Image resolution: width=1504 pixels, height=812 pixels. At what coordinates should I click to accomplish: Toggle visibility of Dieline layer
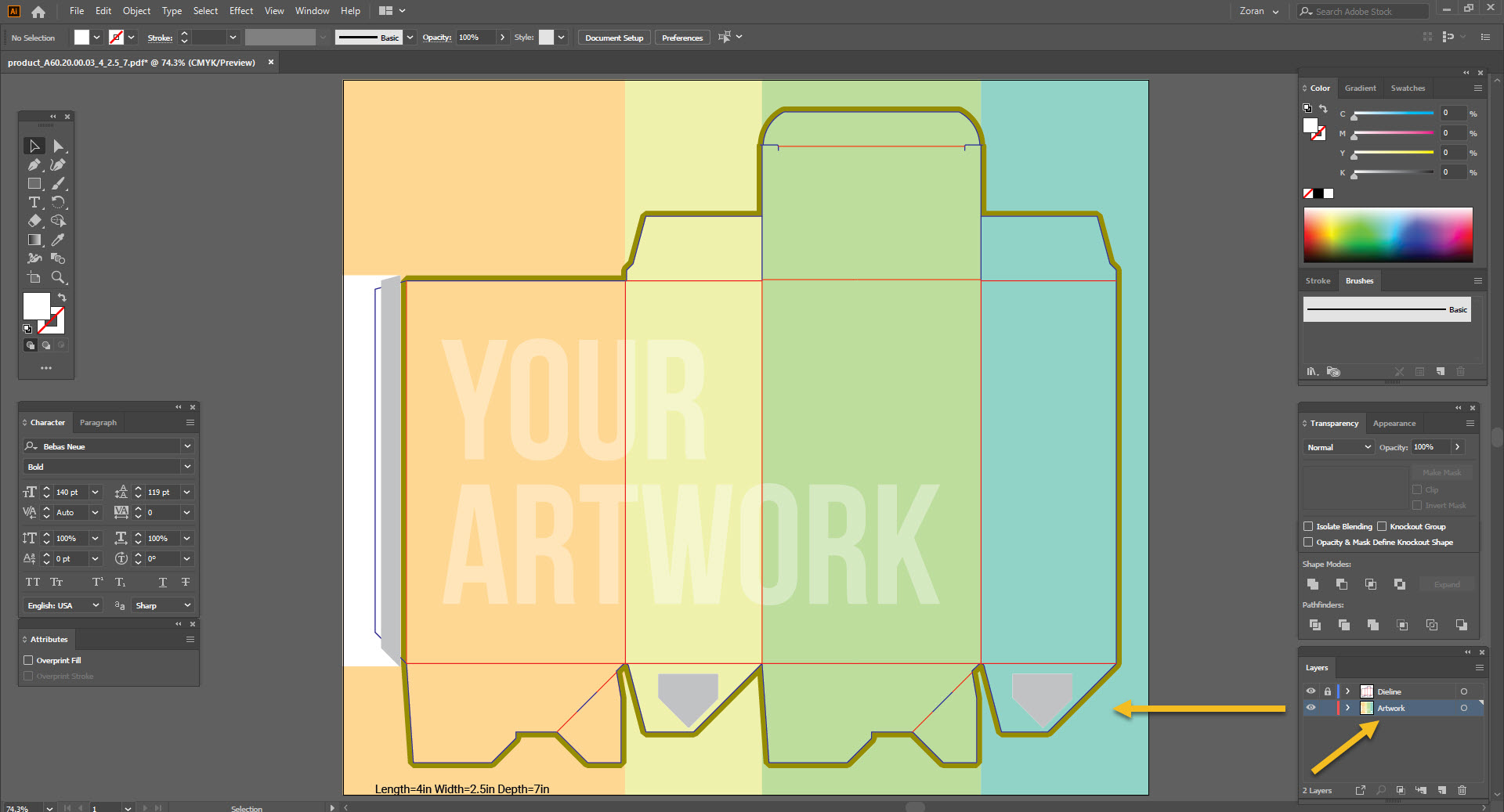point(1311,691)
